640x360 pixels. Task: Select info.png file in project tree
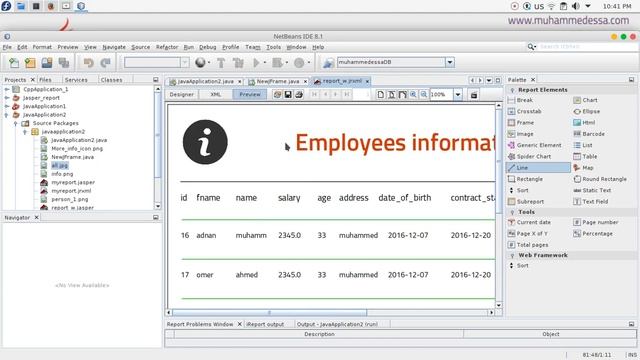[62, 174]
